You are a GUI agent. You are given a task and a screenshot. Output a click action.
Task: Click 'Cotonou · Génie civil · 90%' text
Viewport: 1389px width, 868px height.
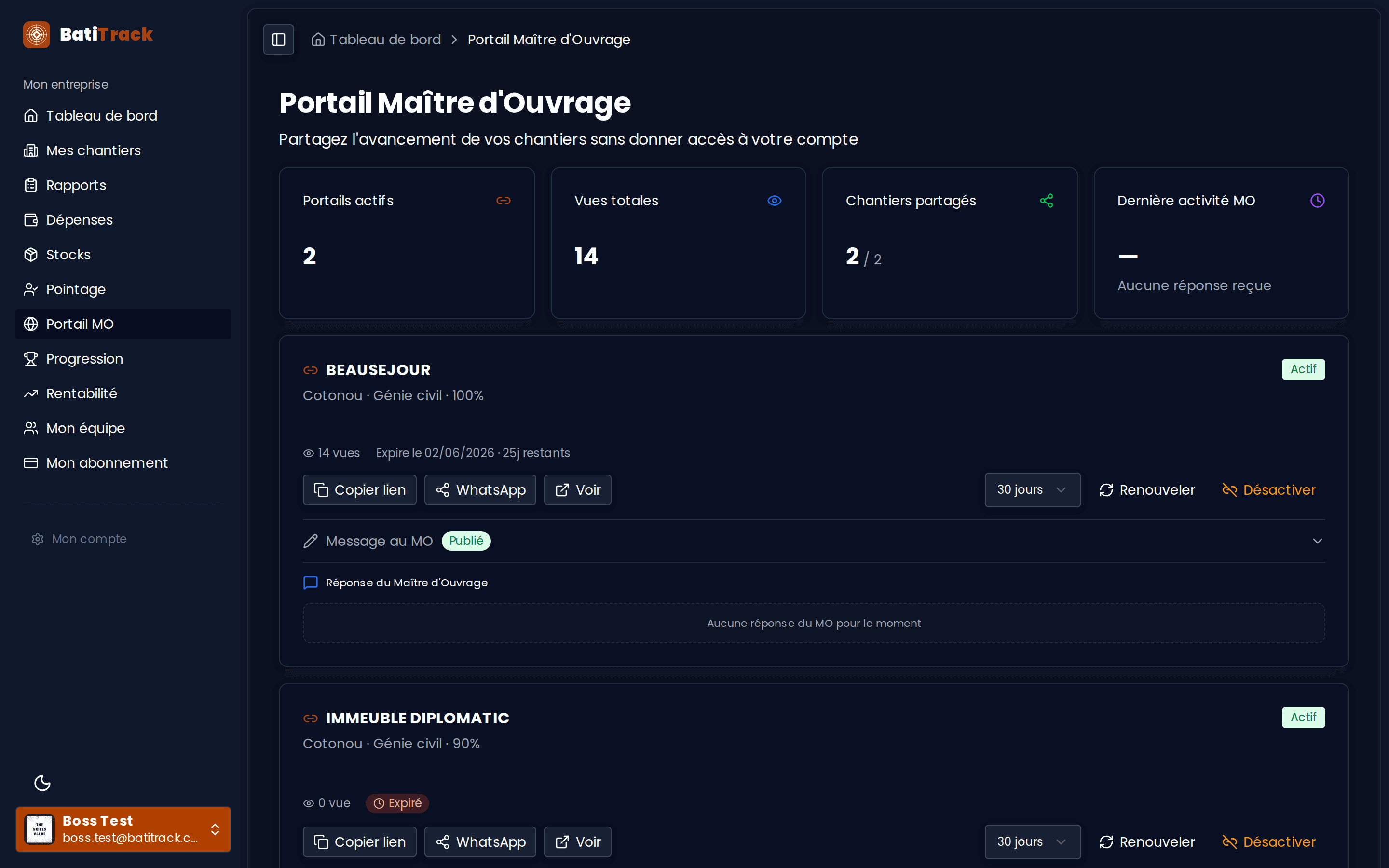pyautogui.click(x=392, y=744)
